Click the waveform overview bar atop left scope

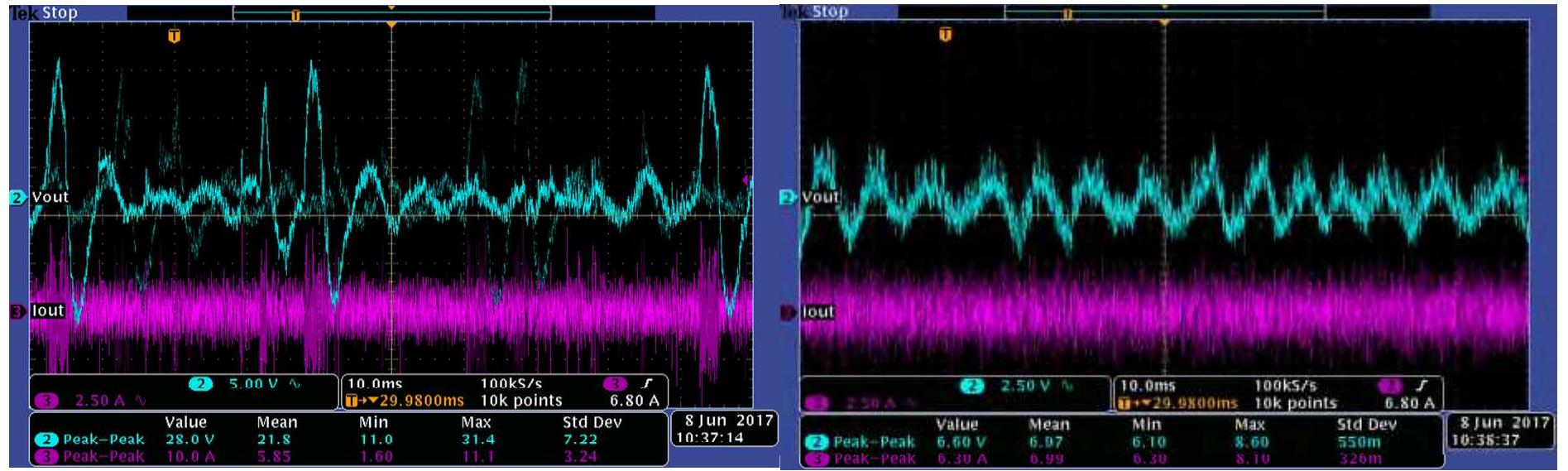click(391, 12)
